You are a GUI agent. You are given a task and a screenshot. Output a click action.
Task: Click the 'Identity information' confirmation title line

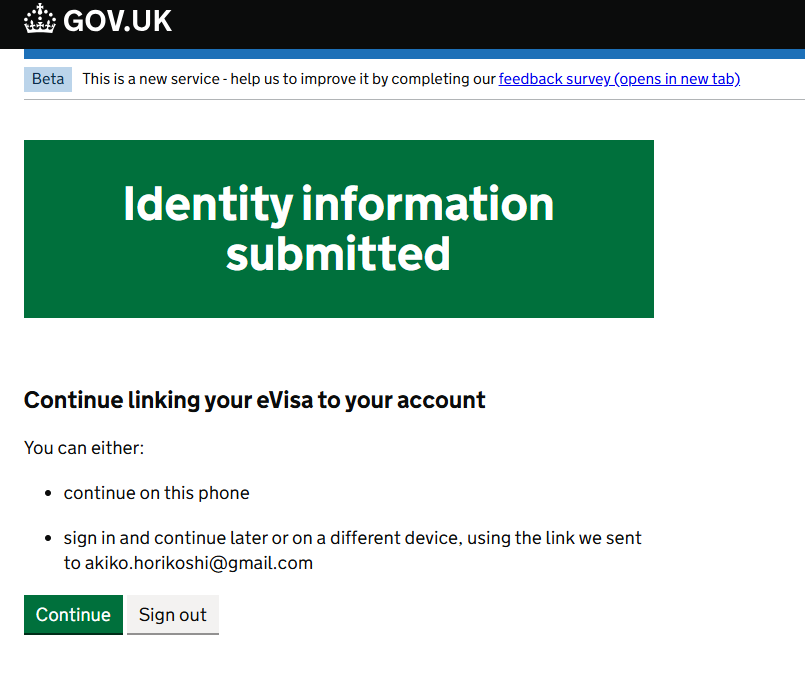[338, 204]
